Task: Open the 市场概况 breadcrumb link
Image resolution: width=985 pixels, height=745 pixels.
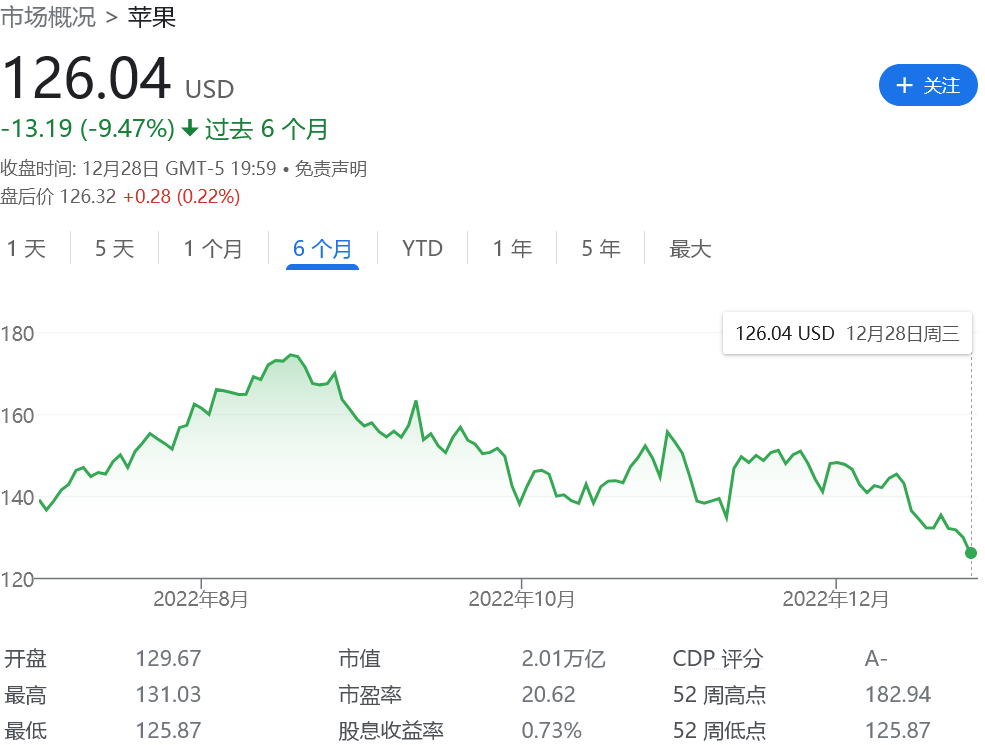Action: tap(48, 17)
